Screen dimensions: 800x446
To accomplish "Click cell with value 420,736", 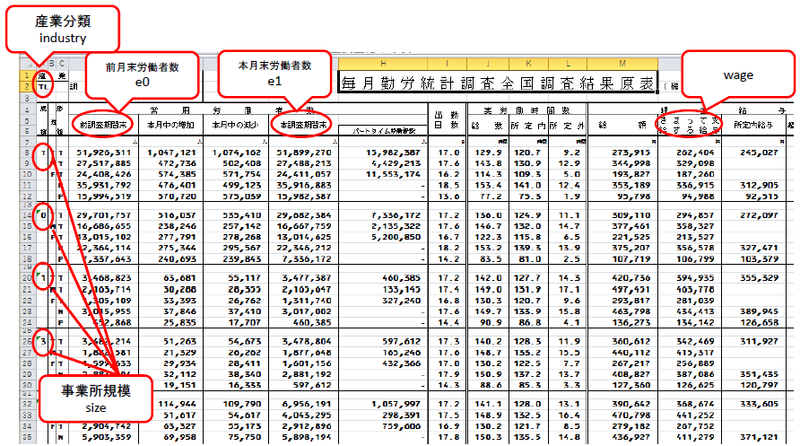I will [631, 278].
